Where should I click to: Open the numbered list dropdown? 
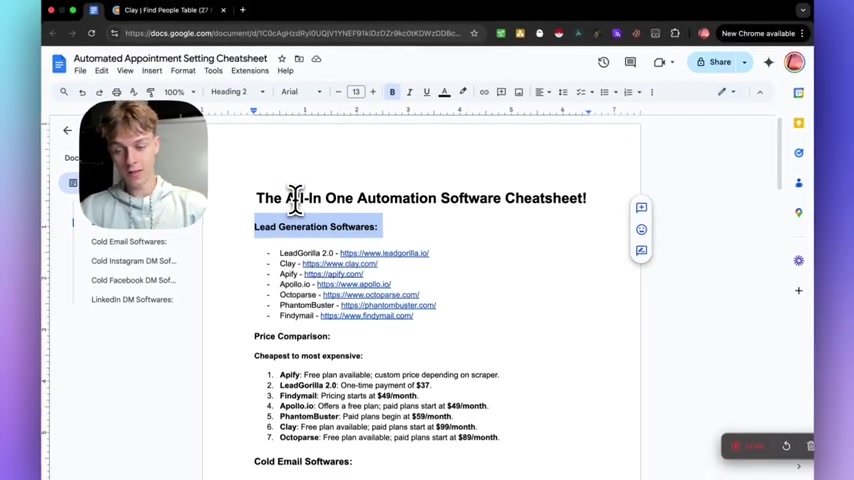632,92
